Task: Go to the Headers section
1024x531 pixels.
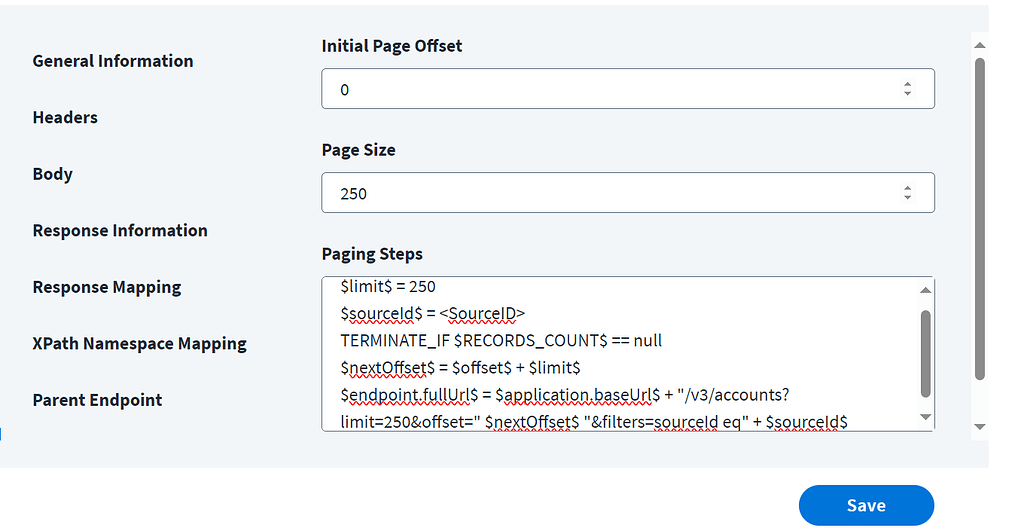Action: 65,118
